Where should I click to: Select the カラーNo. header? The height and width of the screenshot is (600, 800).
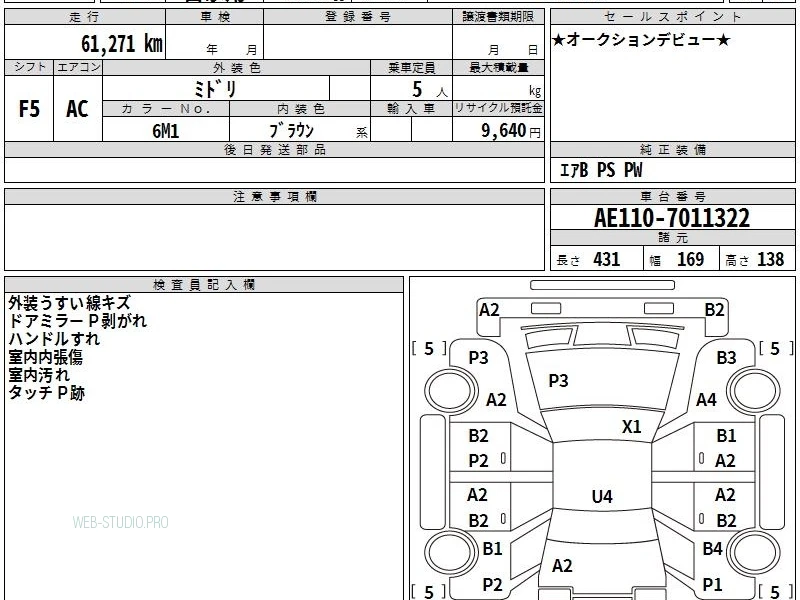coord(166,109)
